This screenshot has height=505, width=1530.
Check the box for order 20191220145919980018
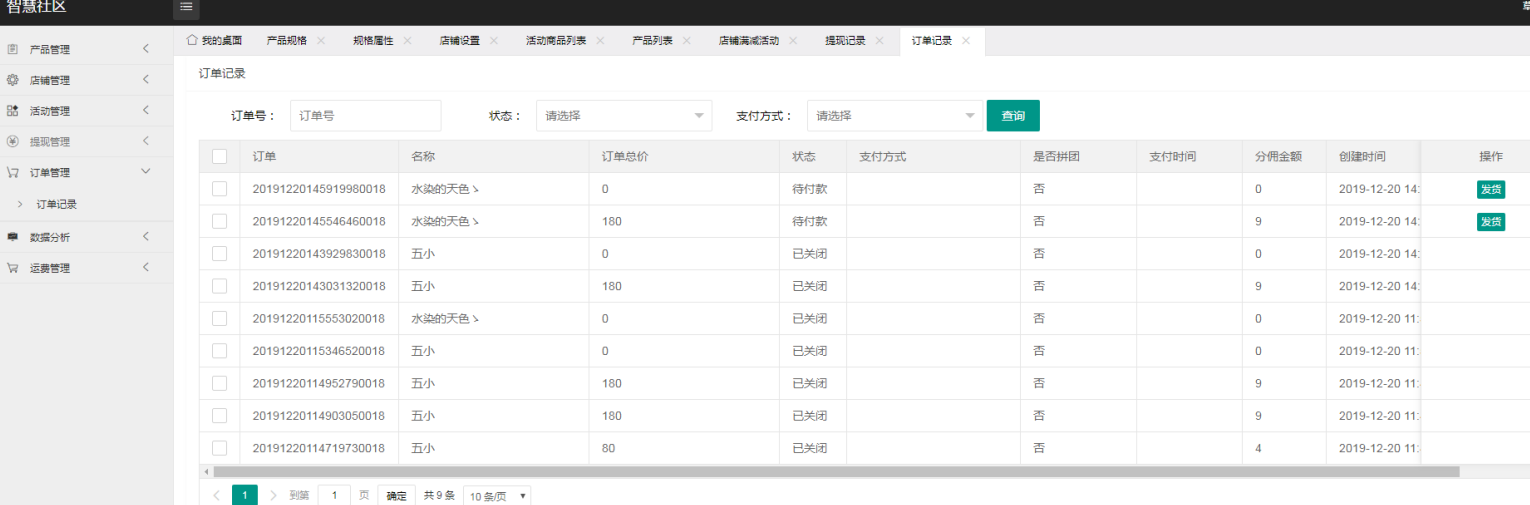coord(220,189)
